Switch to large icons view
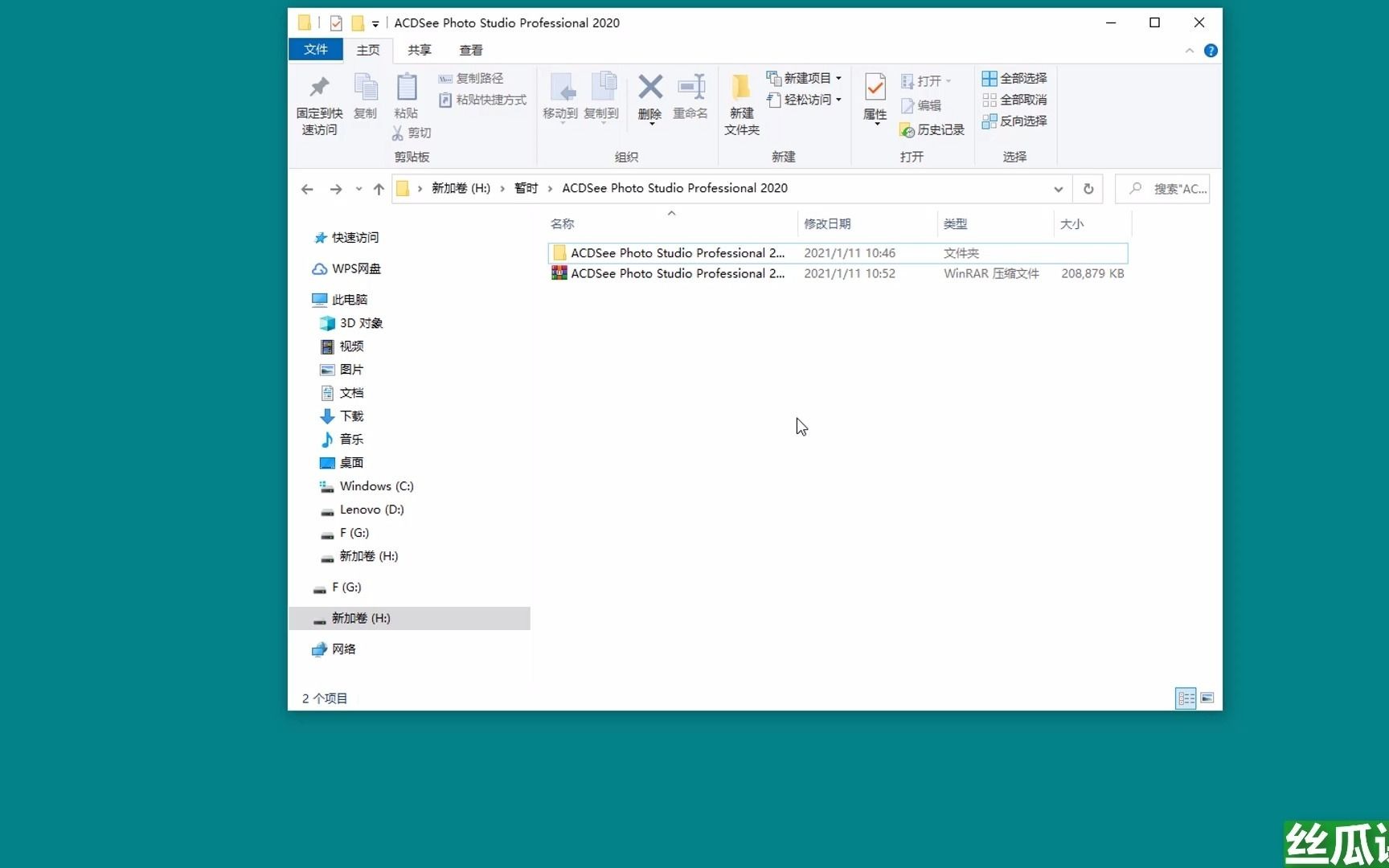The height and width of the screenshot is (868, 1389). click(1207, 698)
